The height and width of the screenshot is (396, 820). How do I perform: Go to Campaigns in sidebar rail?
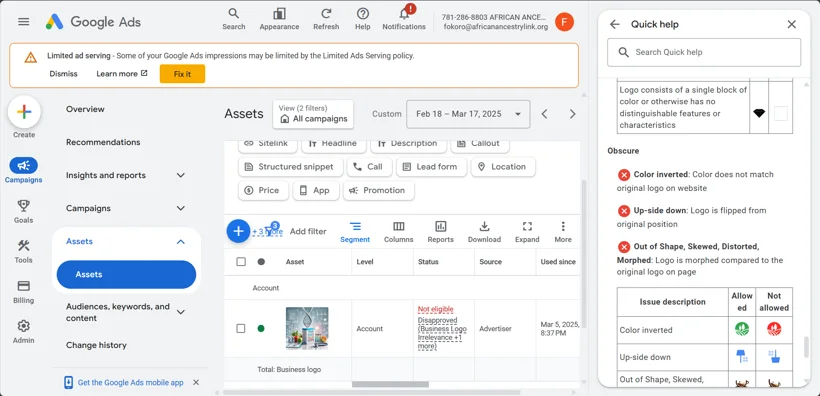(24, 171)
